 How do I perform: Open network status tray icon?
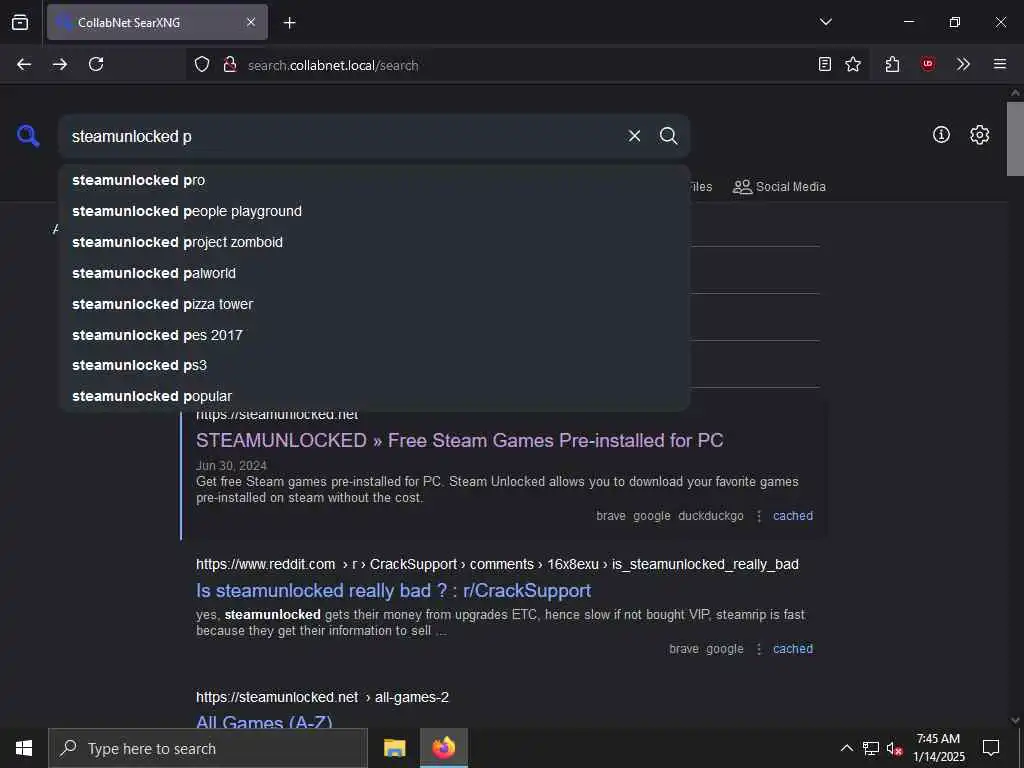[871, 748]
